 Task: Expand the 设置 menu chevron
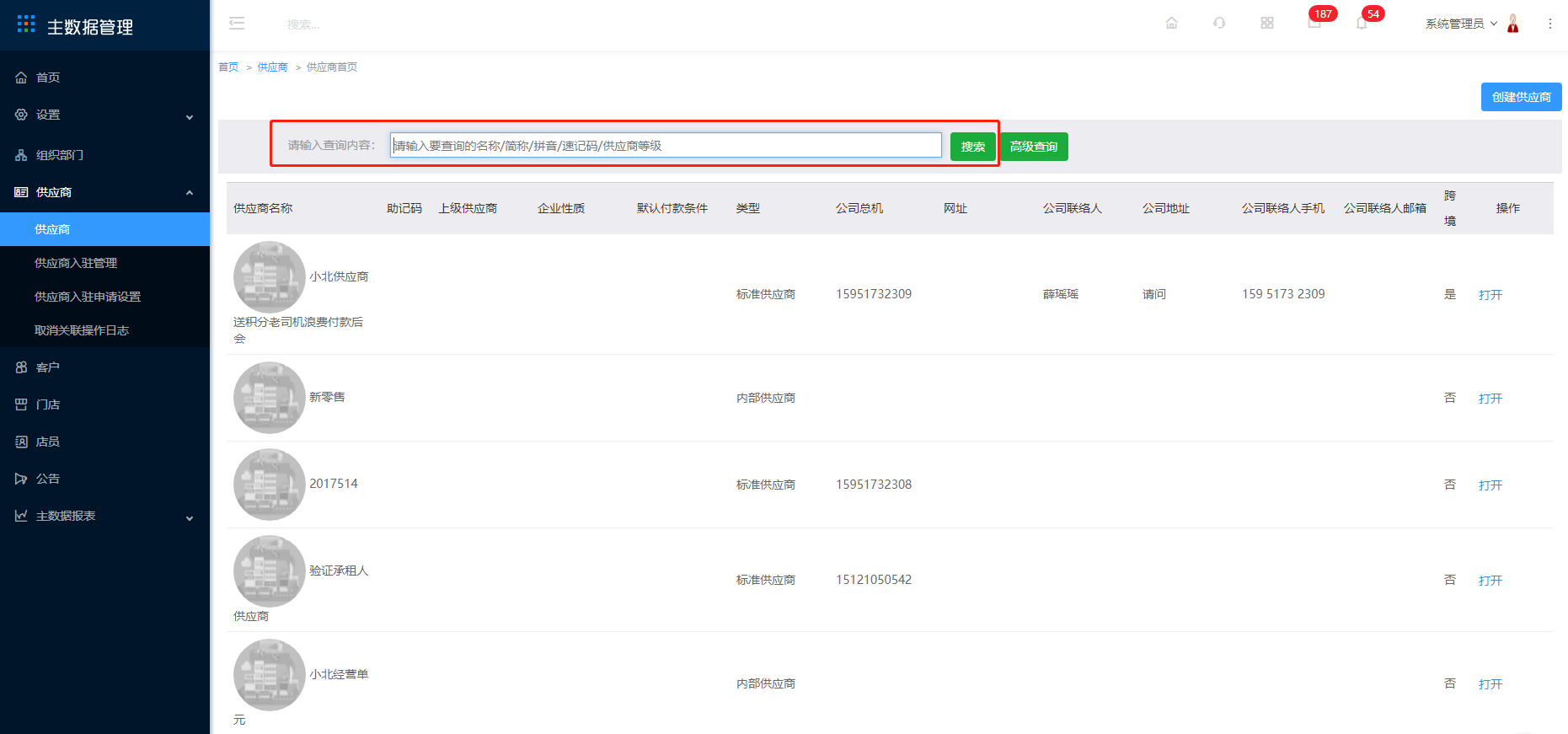(190, 116)
